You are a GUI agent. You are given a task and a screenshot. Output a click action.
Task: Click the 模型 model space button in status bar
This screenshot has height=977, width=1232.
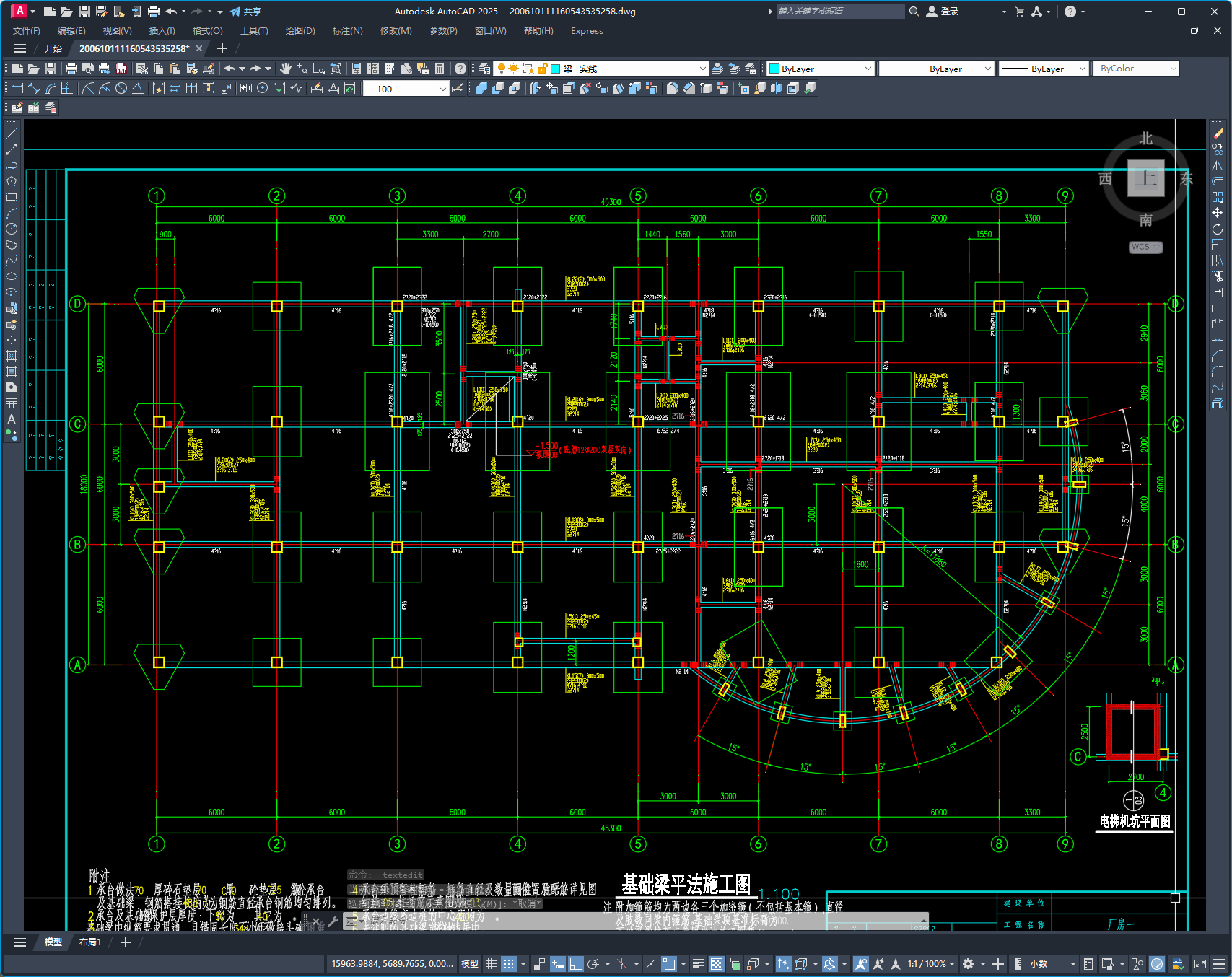(x=470, y=964)
